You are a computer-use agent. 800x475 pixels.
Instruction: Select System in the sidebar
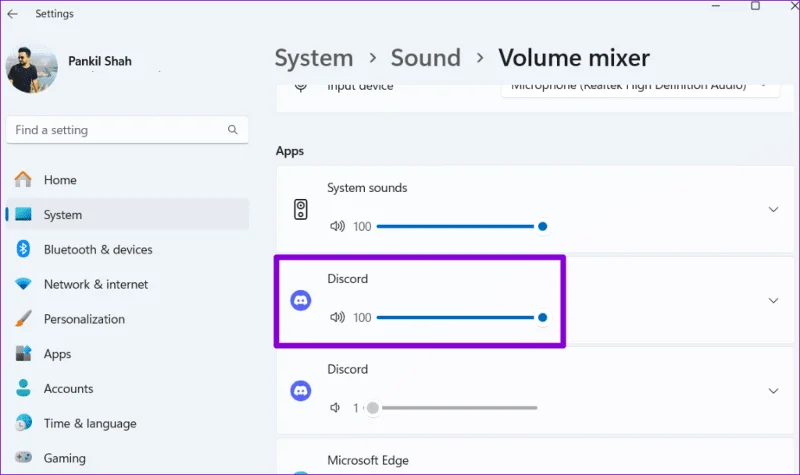coord(127,215)
